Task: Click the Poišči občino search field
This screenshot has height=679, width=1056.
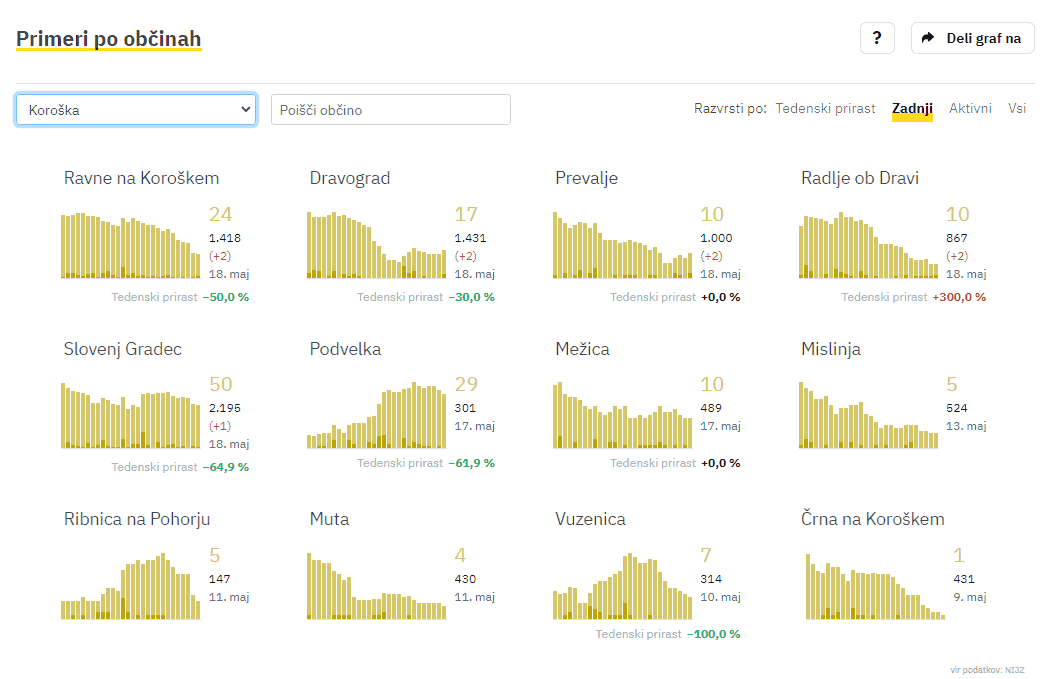Action: (x=390, y=110)
